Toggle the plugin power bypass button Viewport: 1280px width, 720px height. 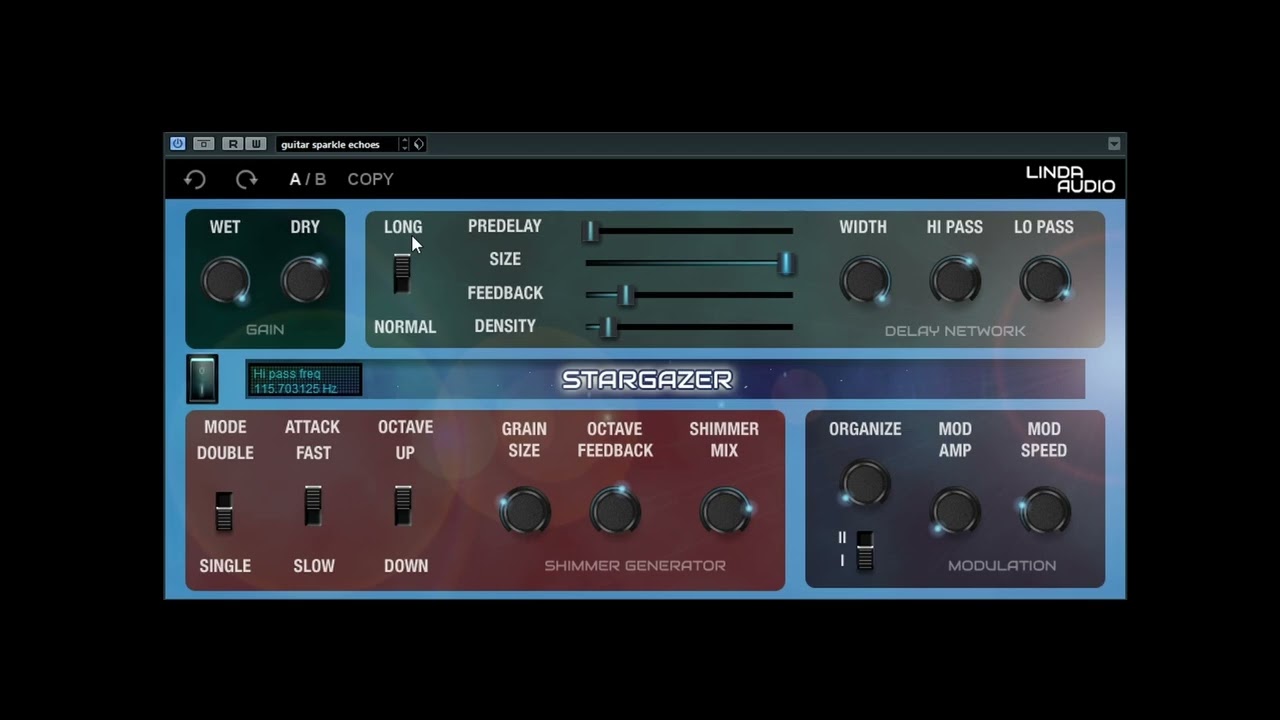pyautogui.click(x=177, y=144)
